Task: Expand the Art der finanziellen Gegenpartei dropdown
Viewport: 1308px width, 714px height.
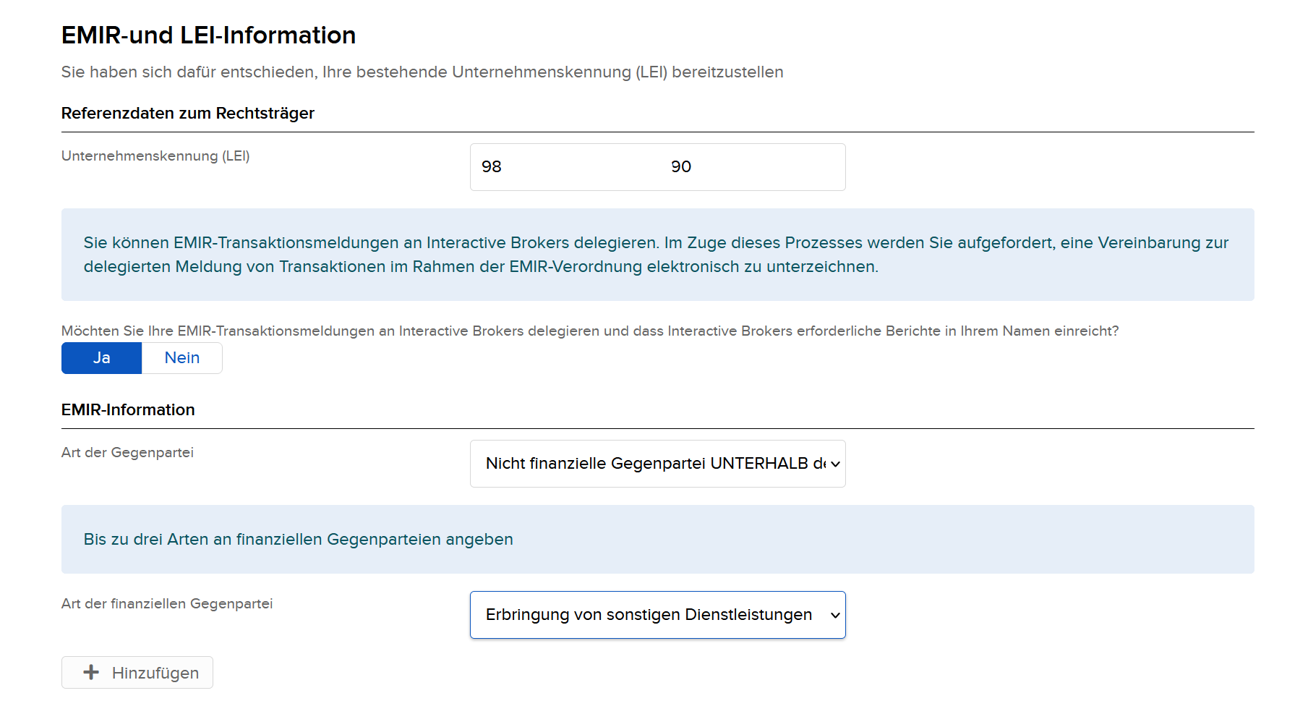Action: point(656,615)
